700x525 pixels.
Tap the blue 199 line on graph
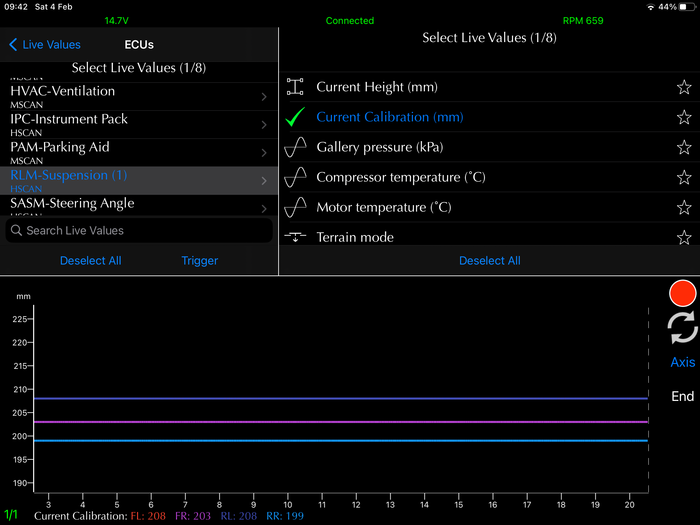pos(341,441)
